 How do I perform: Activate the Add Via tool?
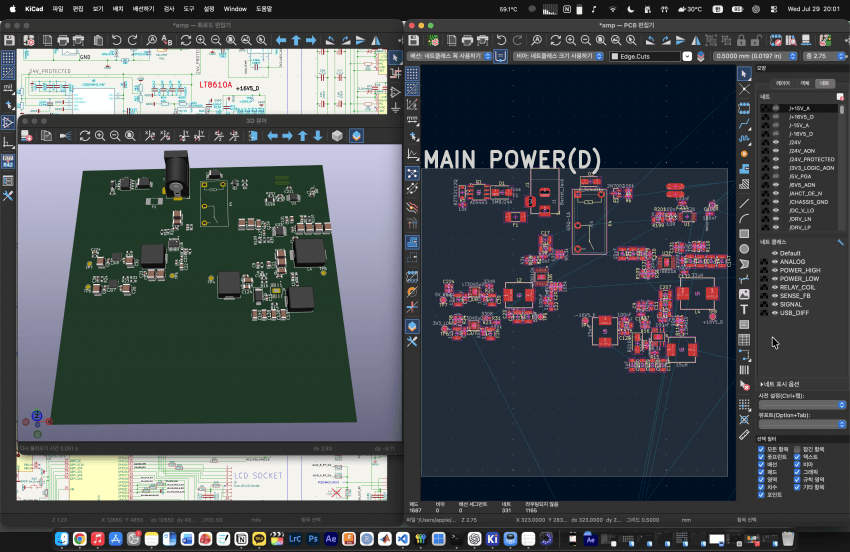pos(744,154)
